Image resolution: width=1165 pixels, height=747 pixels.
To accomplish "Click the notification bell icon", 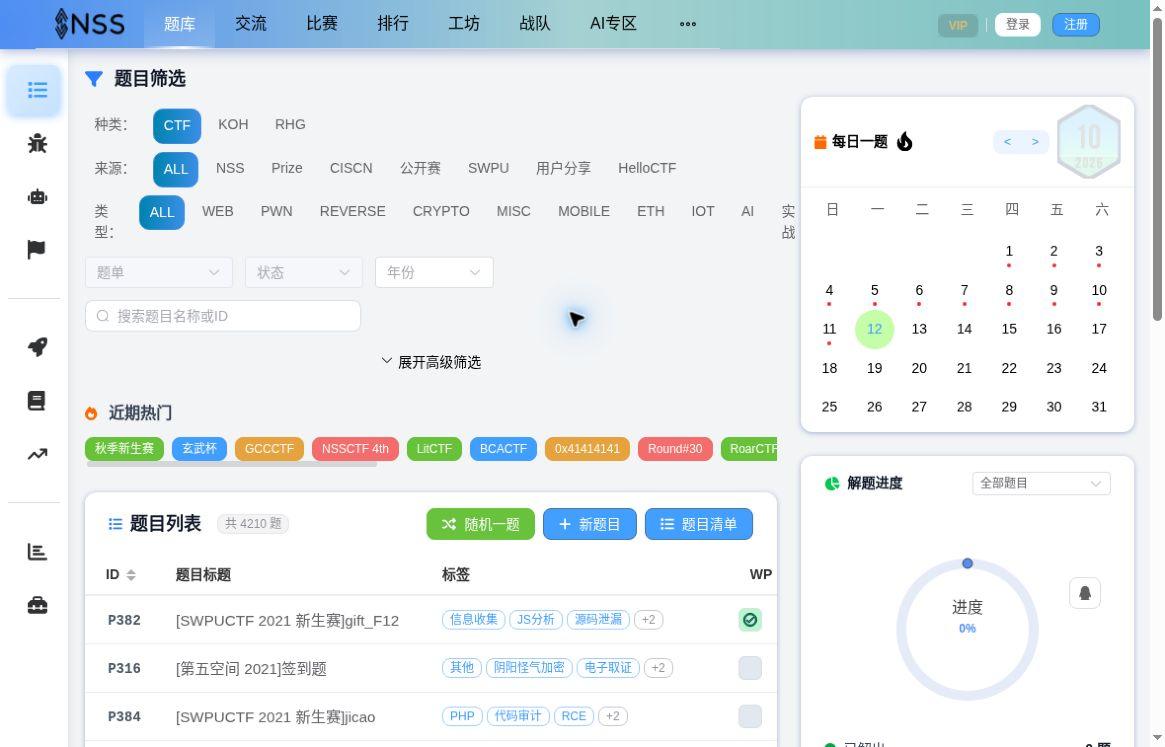I will tap(1085, 593).
